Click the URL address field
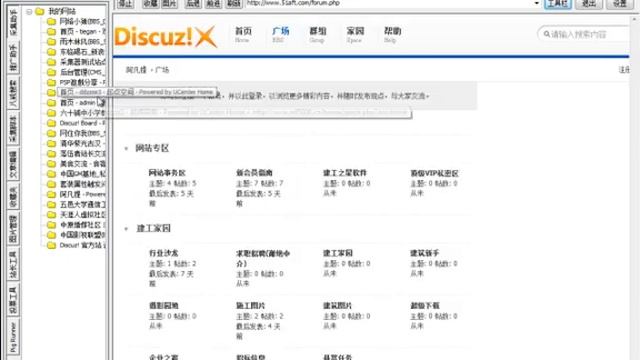 point(393,3)
